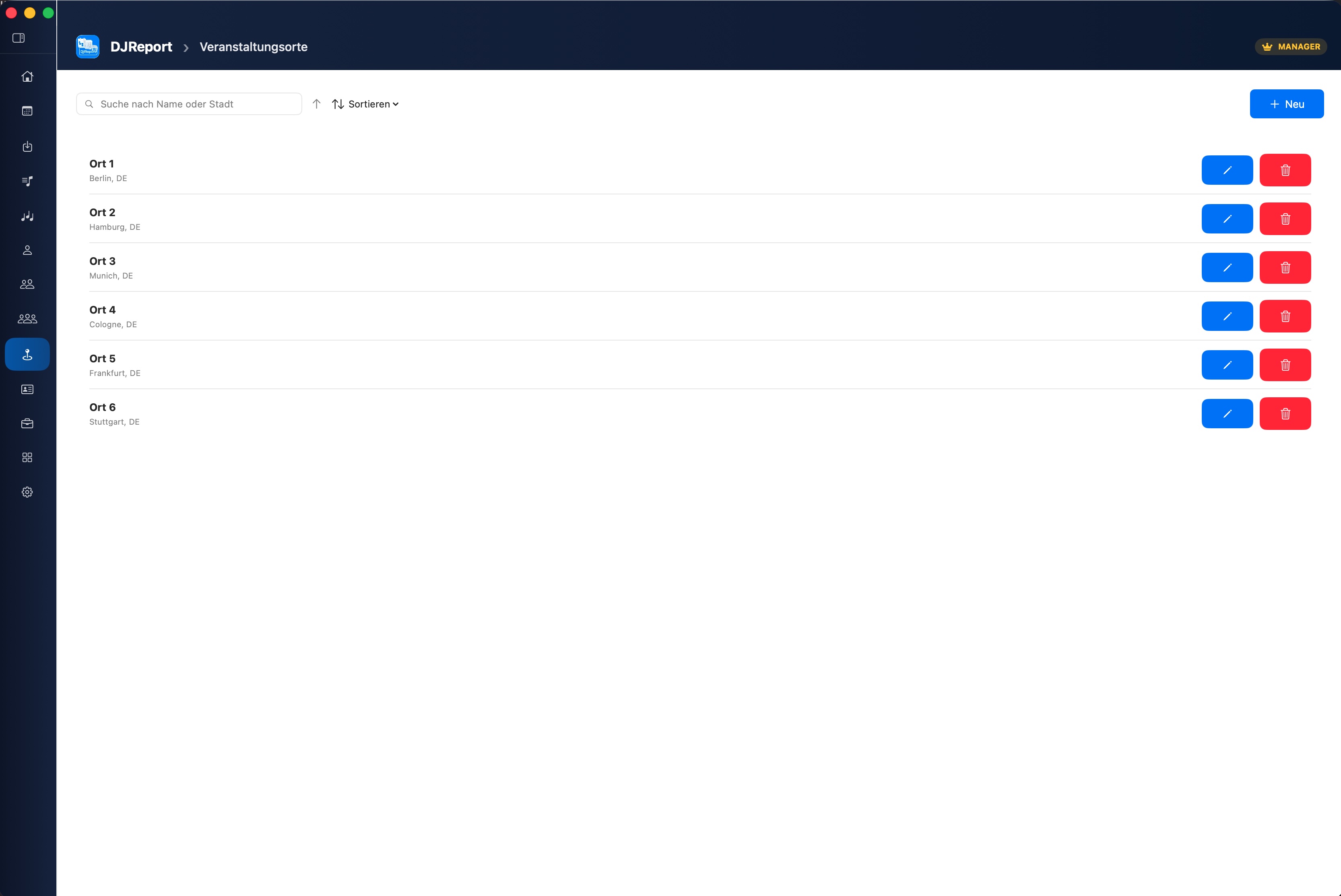The image size is (1341, 896).
Task: Click the search field for Name oder Stadt
Action: pos(194,104)
